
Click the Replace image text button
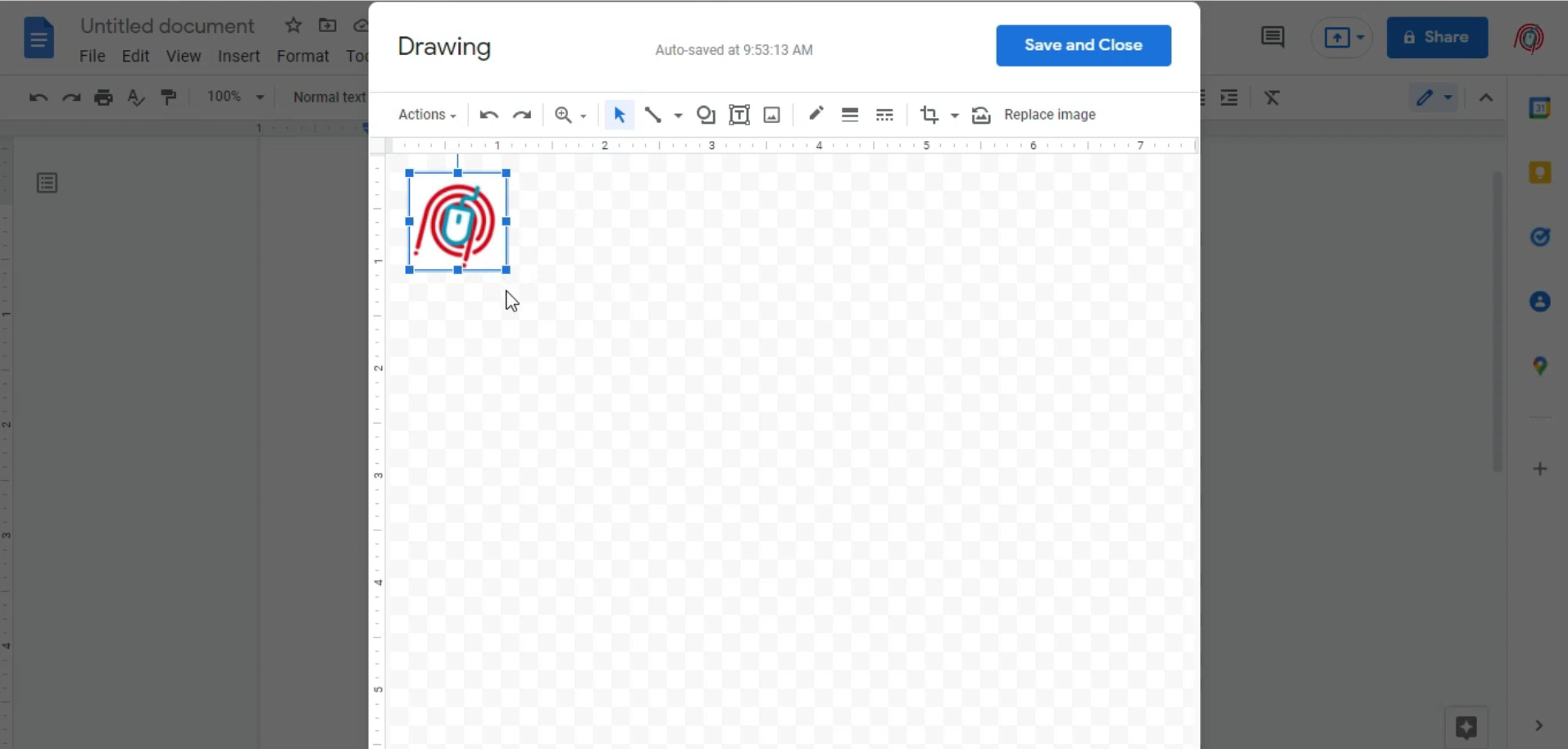coord(1049,115)
